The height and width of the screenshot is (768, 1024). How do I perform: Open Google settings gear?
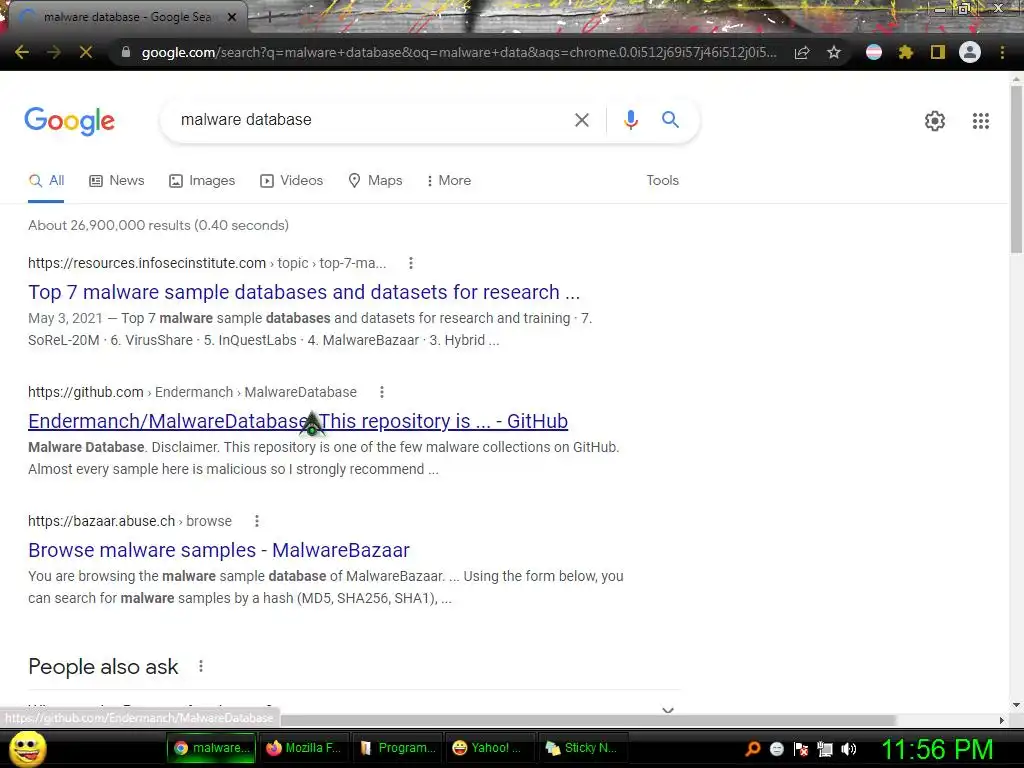pos(935,121)
